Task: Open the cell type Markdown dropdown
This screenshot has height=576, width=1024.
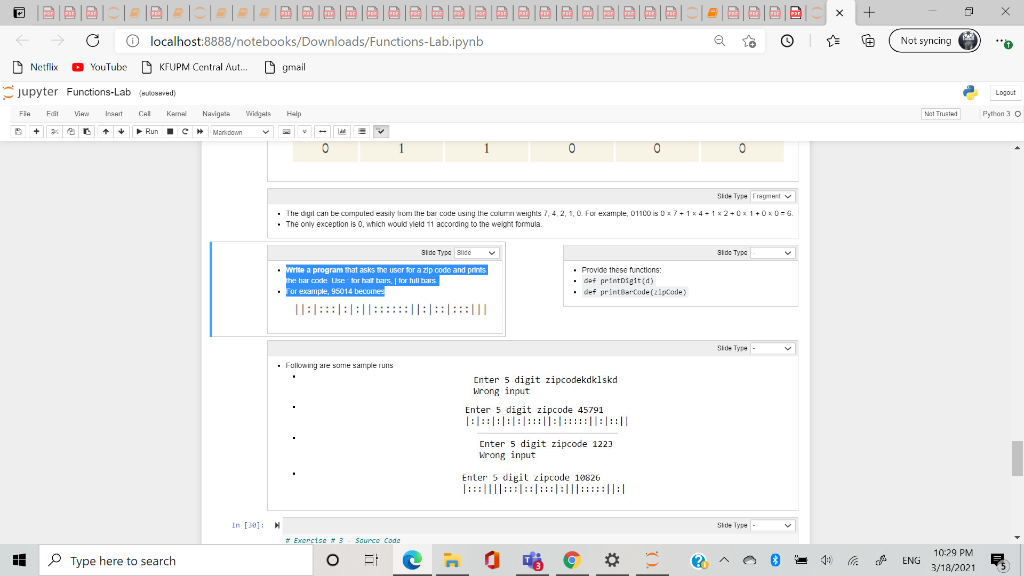Action: (x=240, y=131)
